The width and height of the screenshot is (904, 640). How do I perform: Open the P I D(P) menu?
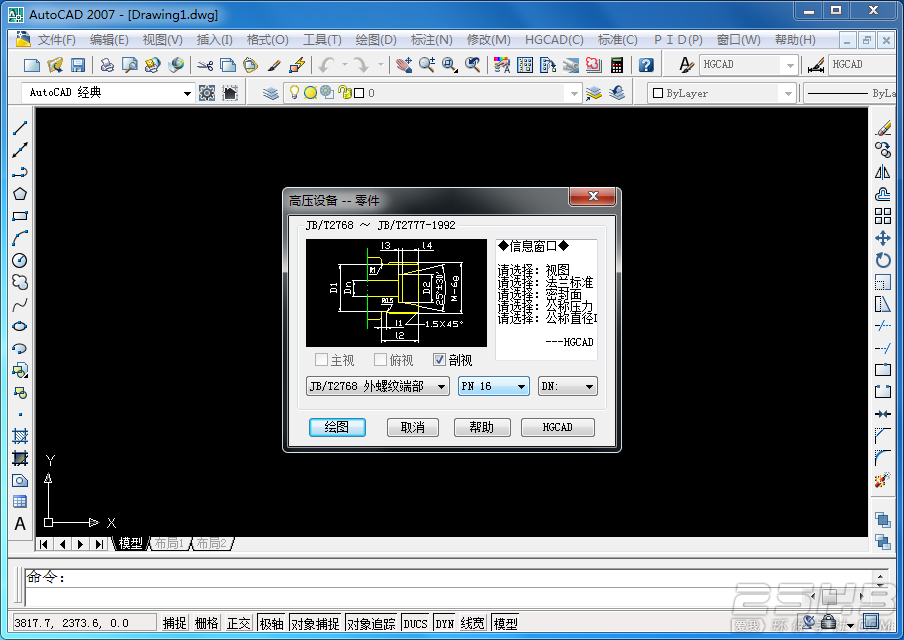point(678,40)
